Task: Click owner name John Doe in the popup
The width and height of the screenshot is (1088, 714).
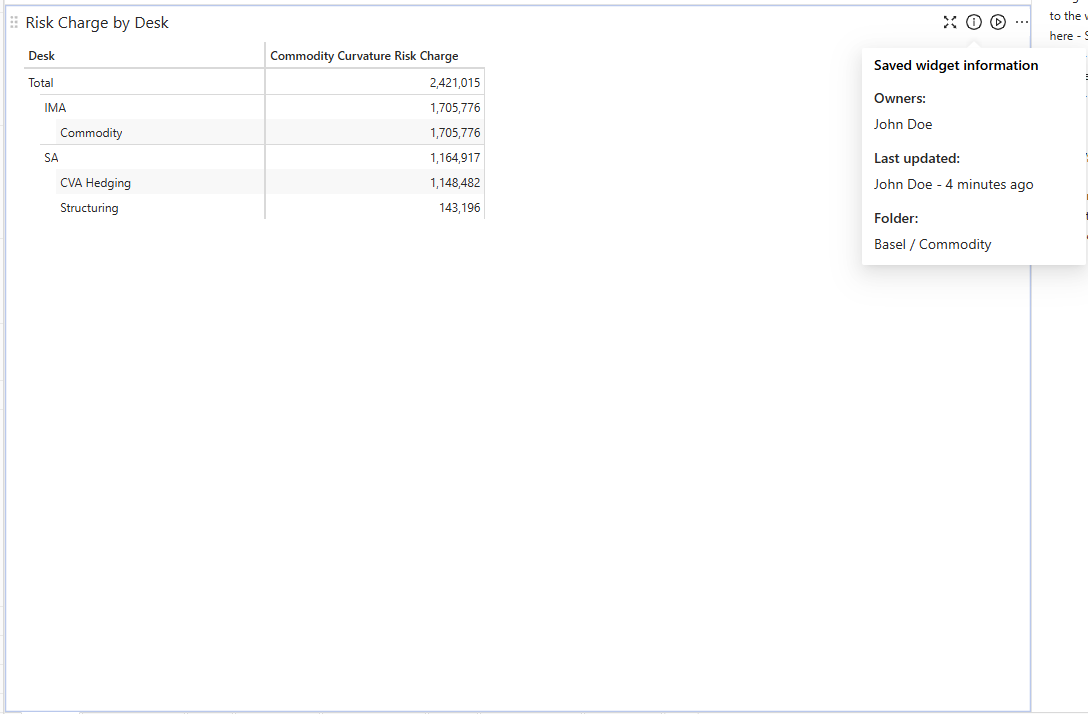Action: (902, 124)
